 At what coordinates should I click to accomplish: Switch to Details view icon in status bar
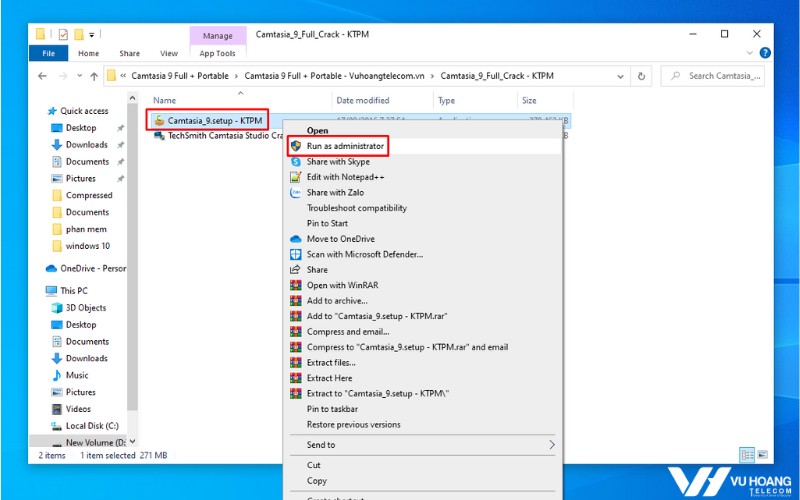pyautogui.click(x=747, y=455)
